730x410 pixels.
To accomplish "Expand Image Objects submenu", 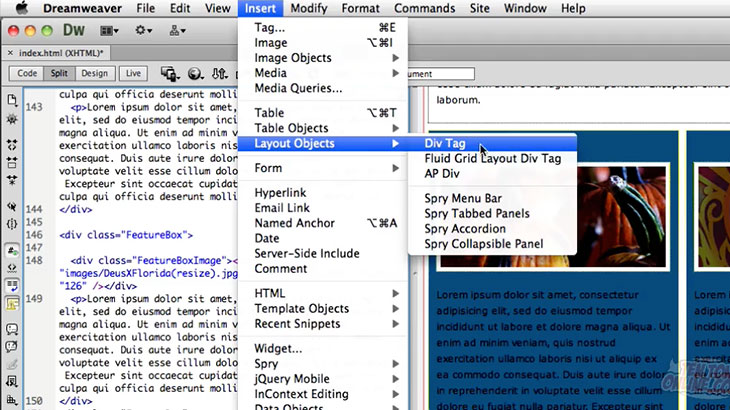I will click(323, 58).
